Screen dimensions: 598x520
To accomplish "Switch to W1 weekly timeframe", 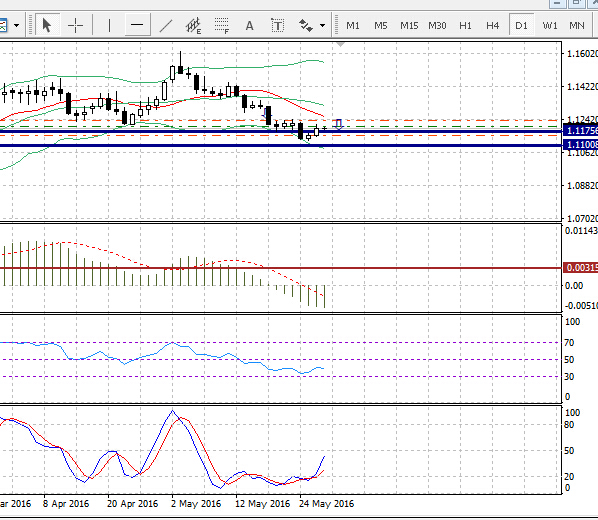I will point(550,26).
